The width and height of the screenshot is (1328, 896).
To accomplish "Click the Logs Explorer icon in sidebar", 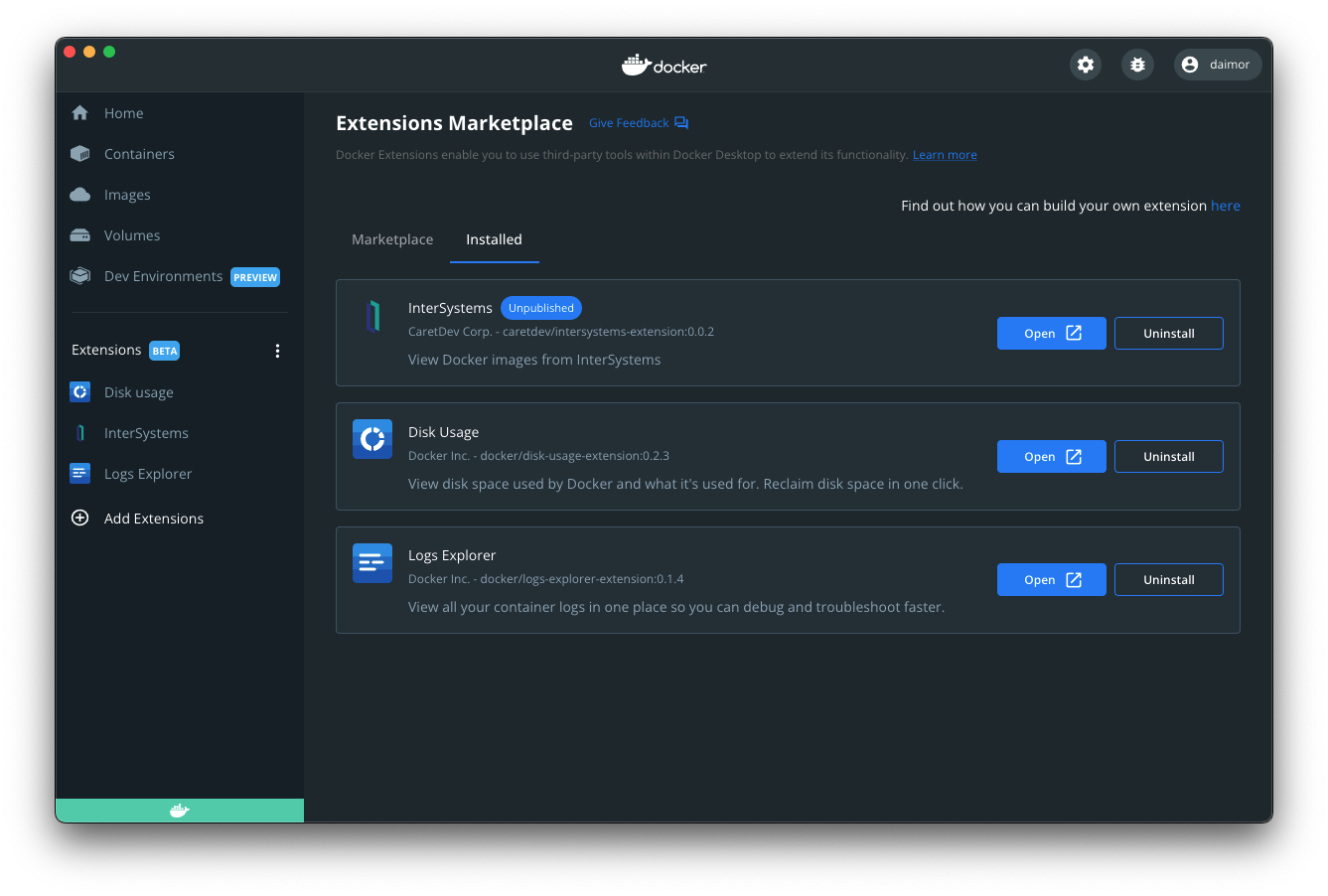I will [80, 474].
